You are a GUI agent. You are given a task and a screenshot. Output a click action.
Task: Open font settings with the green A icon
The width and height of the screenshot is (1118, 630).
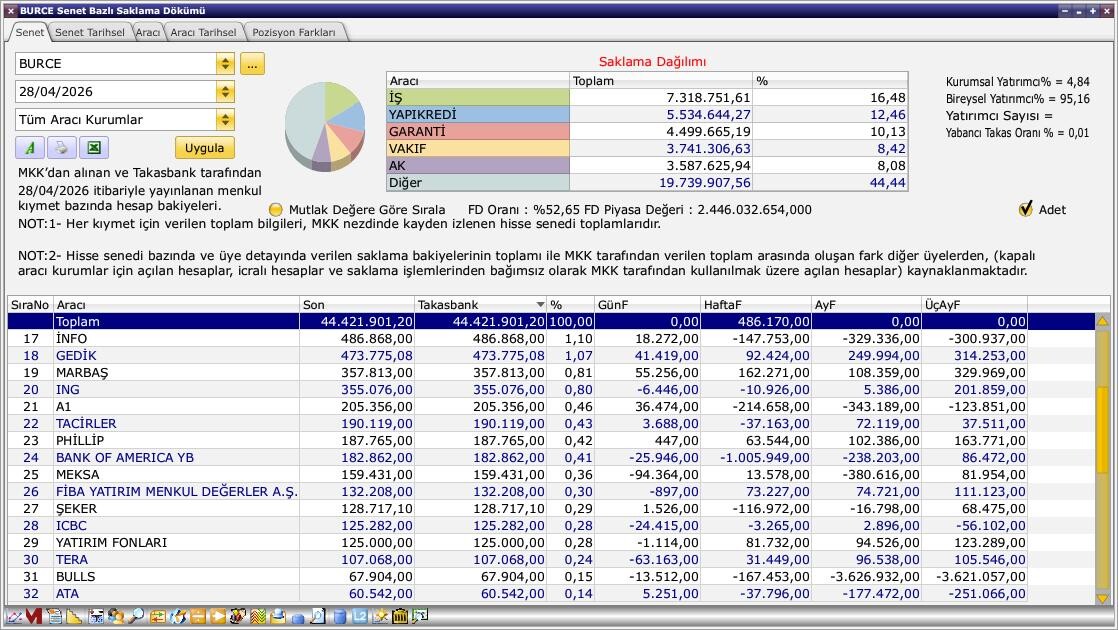[x=30, y=148]
